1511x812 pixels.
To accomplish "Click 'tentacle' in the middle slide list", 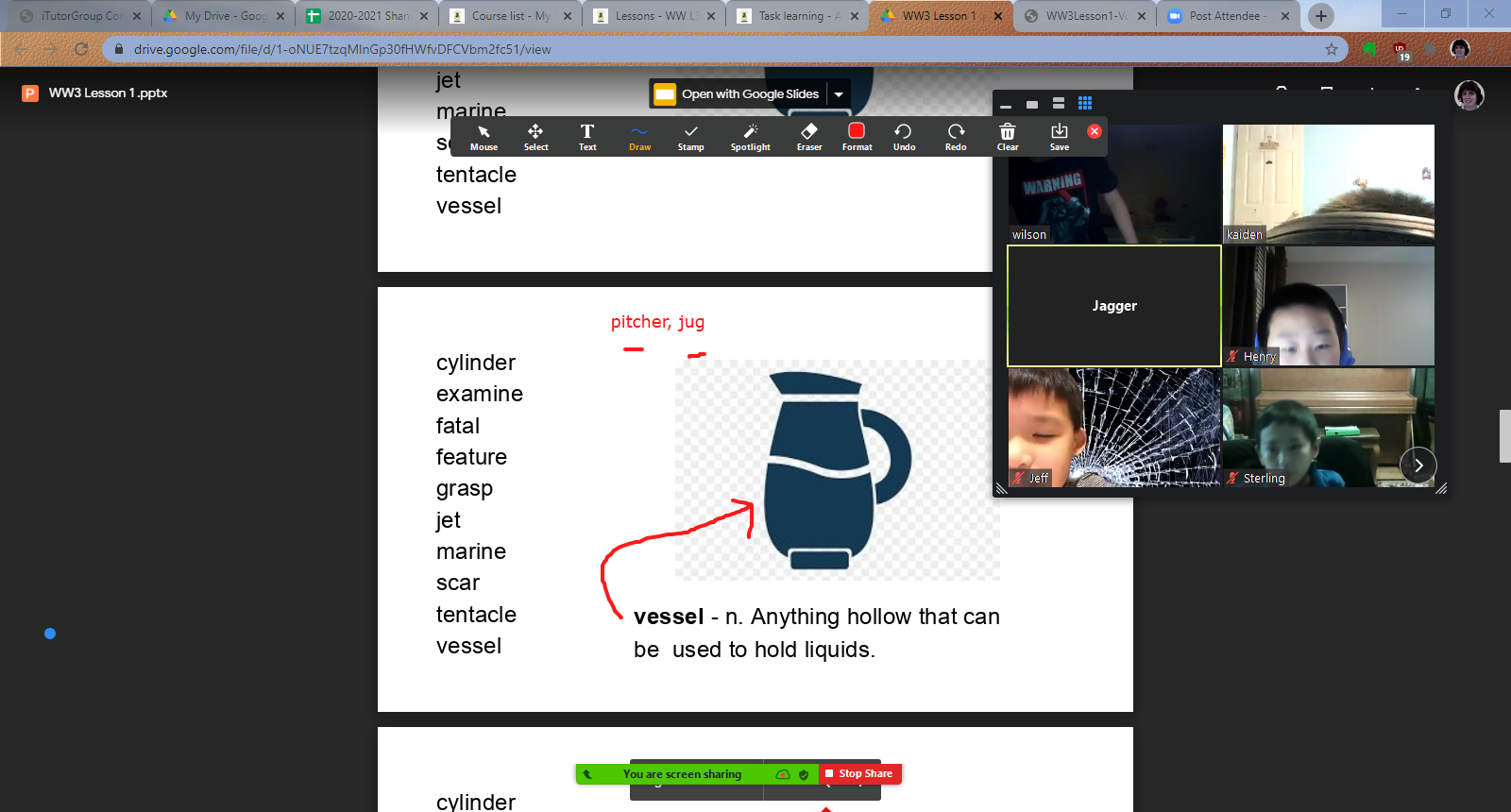I will (x=476, y=615).
